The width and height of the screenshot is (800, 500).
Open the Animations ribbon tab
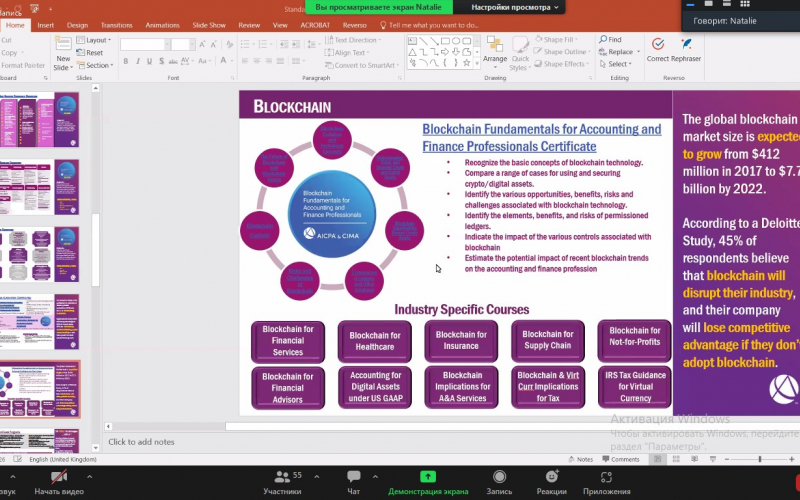(x=162, y=25)
